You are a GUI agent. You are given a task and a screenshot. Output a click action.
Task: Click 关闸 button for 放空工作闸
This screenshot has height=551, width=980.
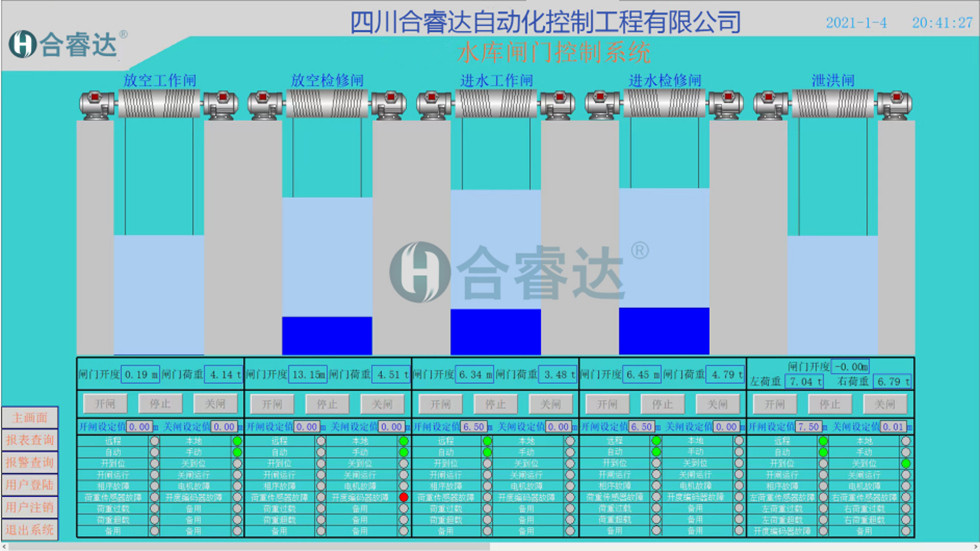pos(215,404)
